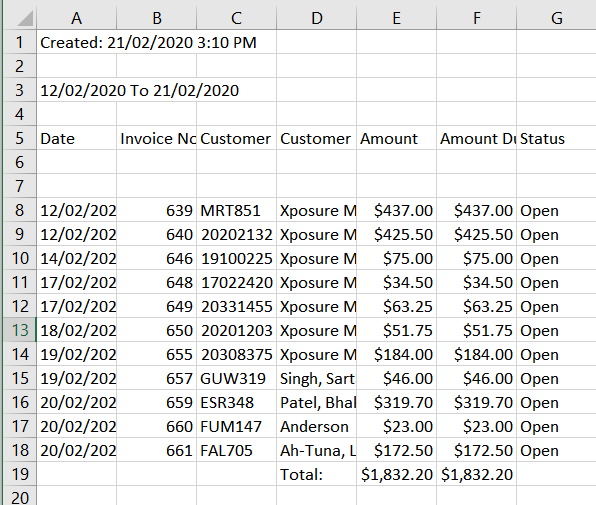Image resolution: width=596 pixels, height=505 pixels.
Task: Select invoice number 648 cell
Action: coord(157,282)
